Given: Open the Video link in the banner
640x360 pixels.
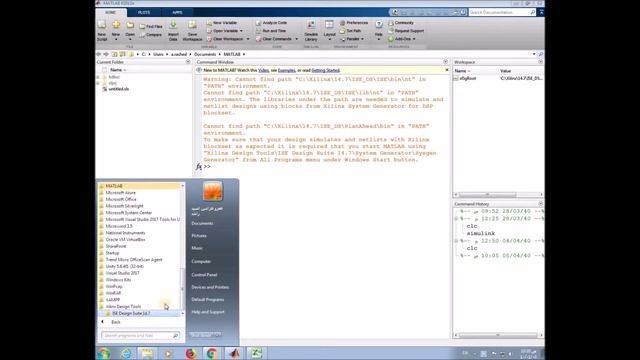Looking at the screenshot, I should pos(264,71).
